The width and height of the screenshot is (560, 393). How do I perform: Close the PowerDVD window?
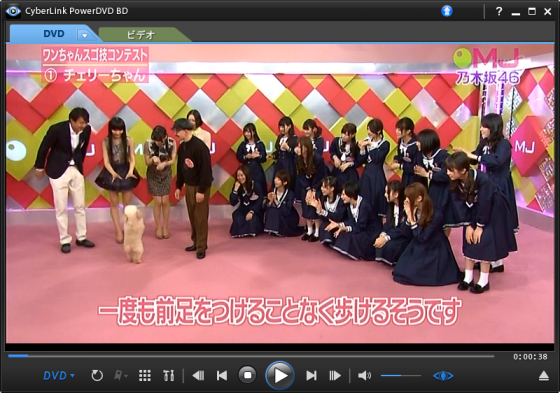click(548, 11)
